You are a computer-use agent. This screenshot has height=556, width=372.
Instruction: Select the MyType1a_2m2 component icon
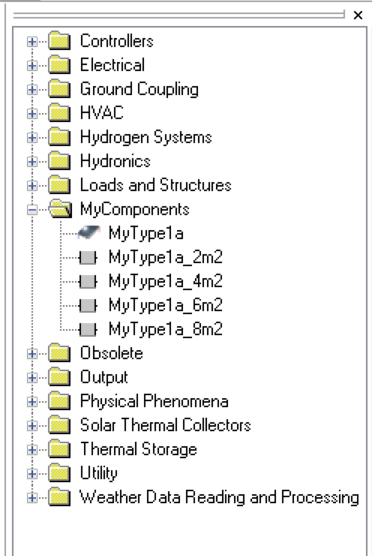[x=88, y=257]
